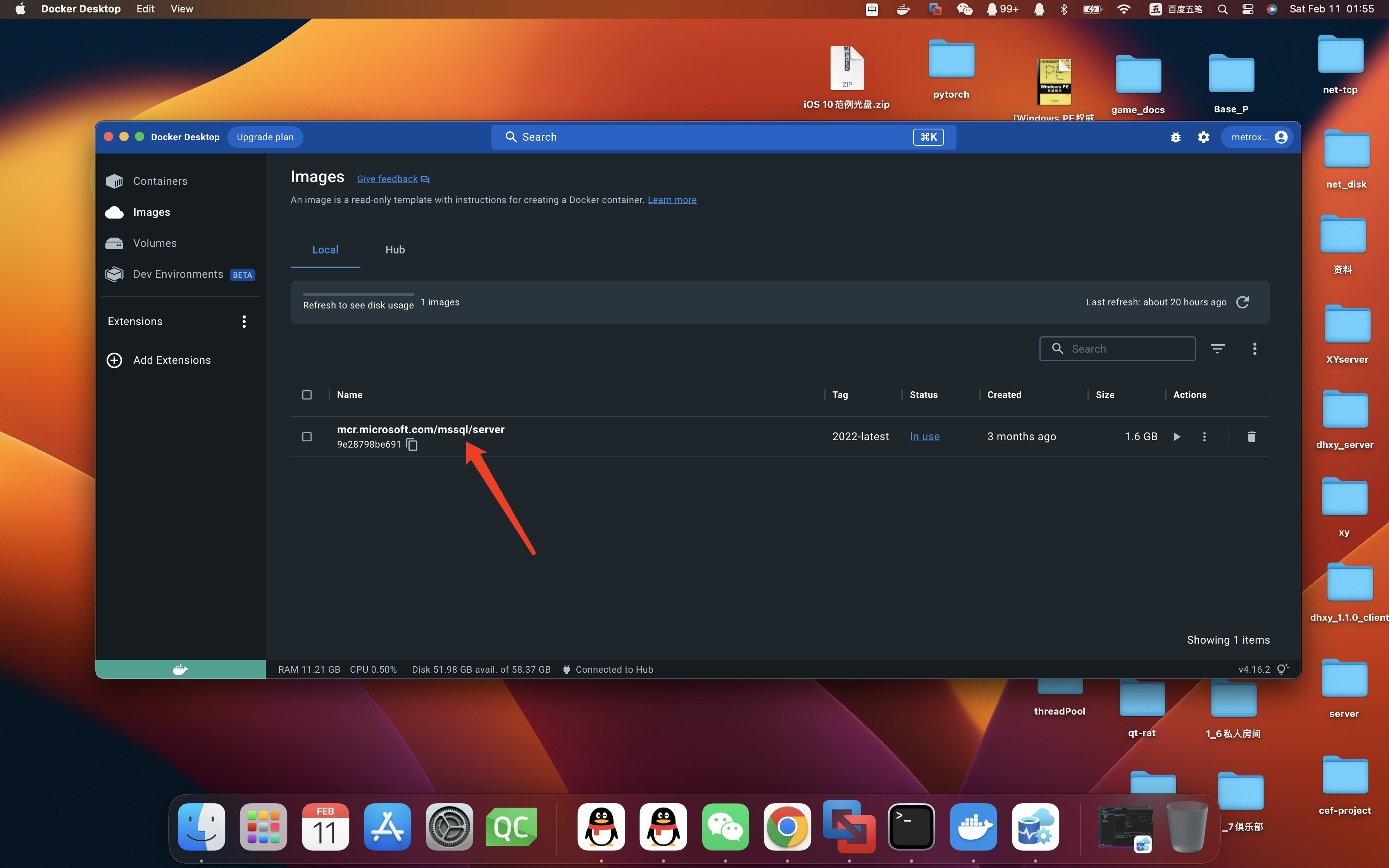
Task: Sort by the Size column header
Action: [1105, 395]
